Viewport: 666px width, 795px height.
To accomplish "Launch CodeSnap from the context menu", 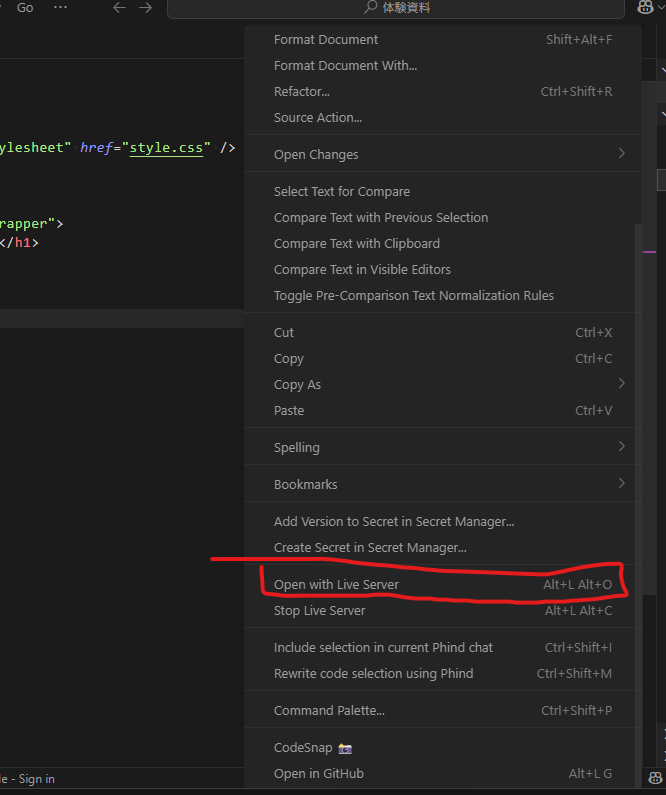I will coord(443,748).
